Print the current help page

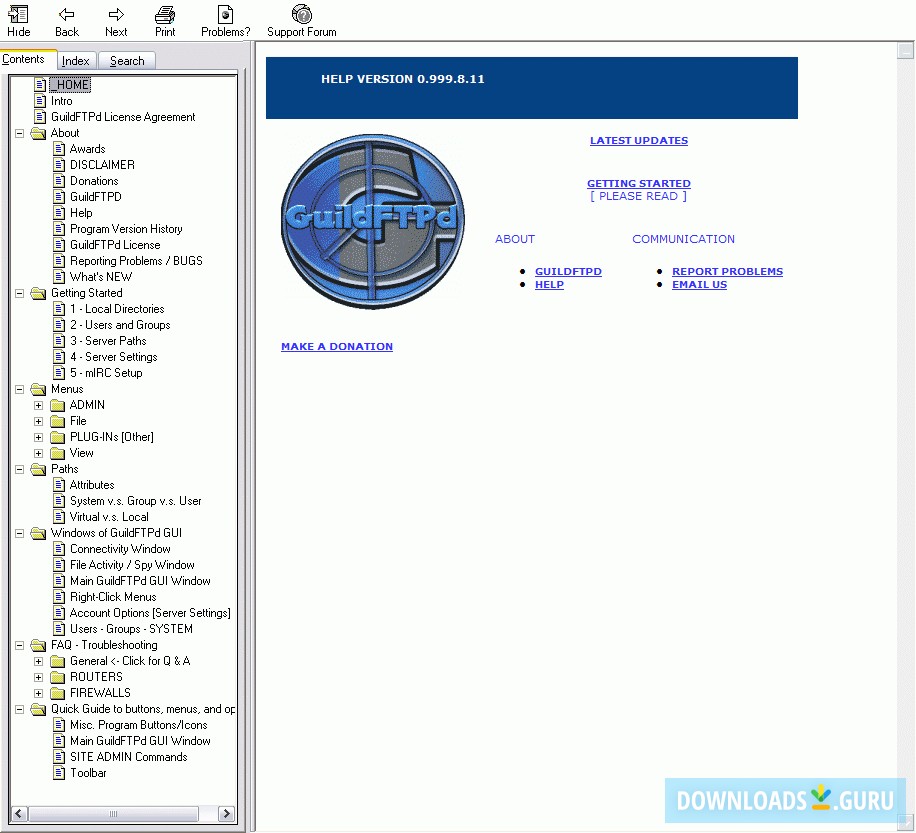pyautogui.click(x=165, y=15)
